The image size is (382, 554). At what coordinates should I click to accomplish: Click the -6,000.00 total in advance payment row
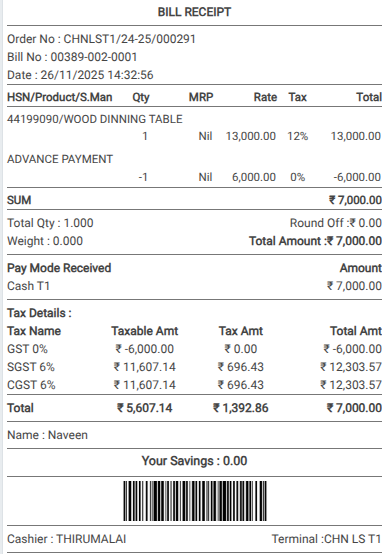[x=357, y=177]
